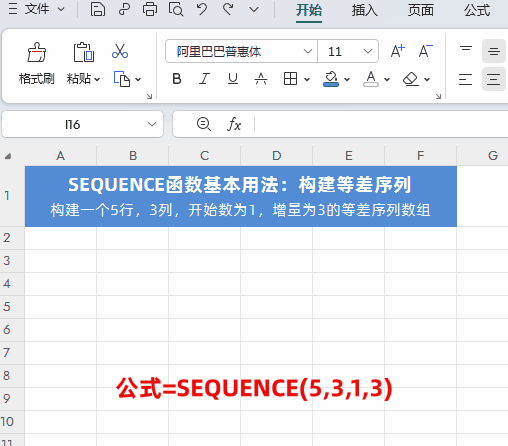Apply font color A swatch
This screenshot has width=508, height=446.
click(371, 79)
